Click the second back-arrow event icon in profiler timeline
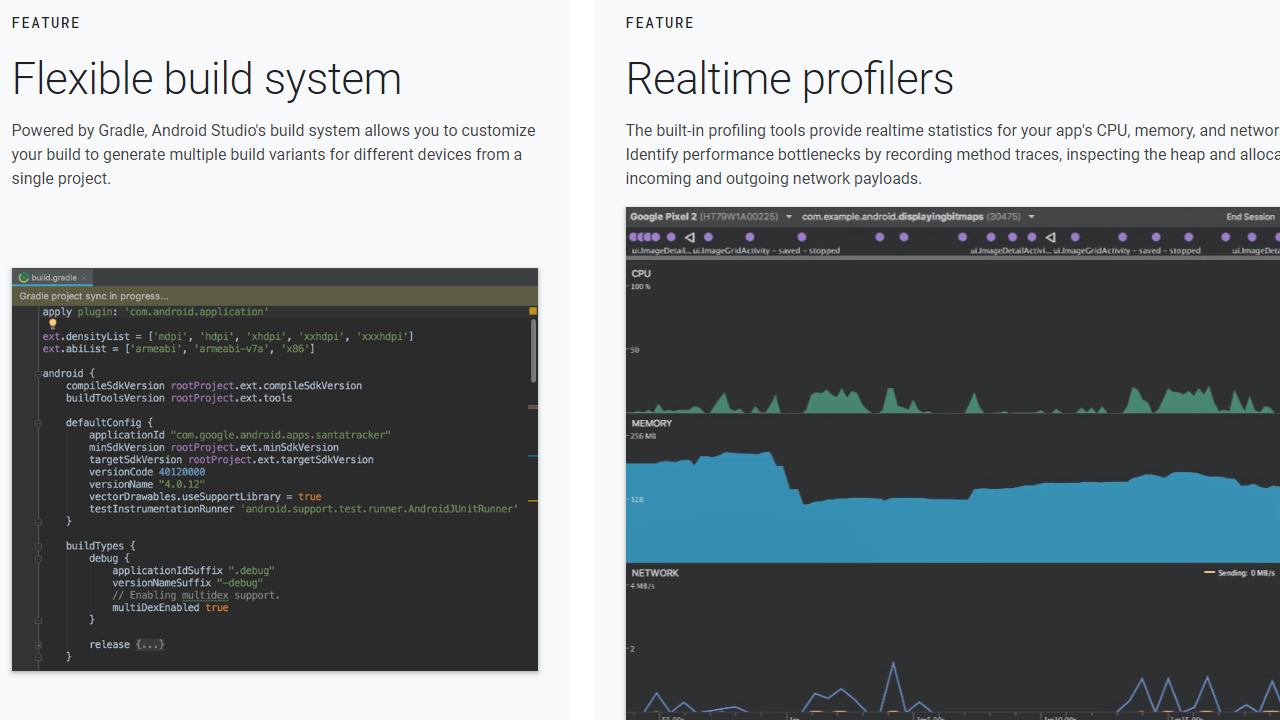The width and height of the screenshot is (1280, 720). point(1050,237)
